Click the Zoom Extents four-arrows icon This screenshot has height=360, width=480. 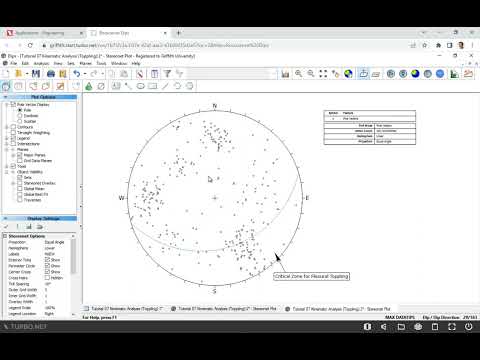pyautogui.click(x=323, y=74)
